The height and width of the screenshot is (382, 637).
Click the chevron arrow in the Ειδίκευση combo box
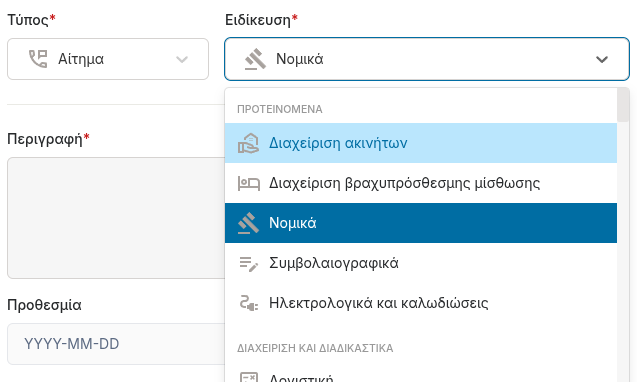[602, 59]
